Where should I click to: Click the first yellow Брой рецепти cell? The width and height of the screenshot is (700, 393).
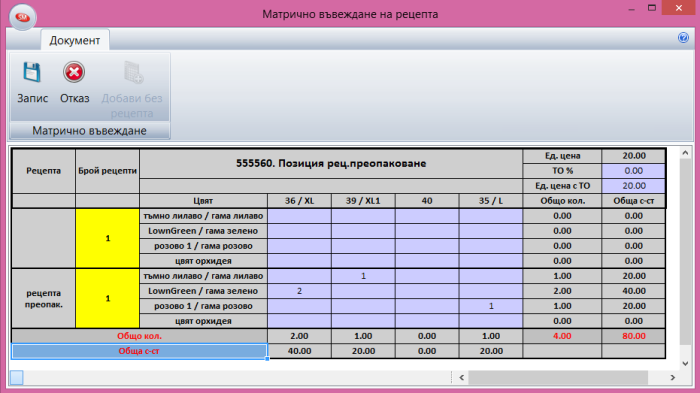108,238
